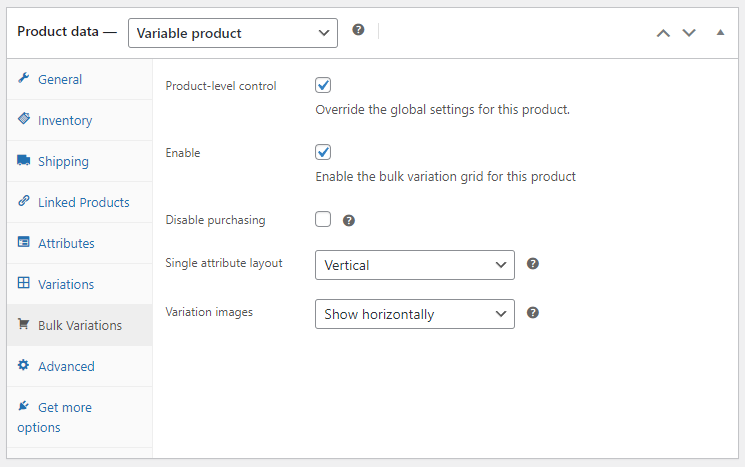Switch to the Variations tab
Image resolution: width=745 pixels, height=467 pixels.
[x=80, y=284]
